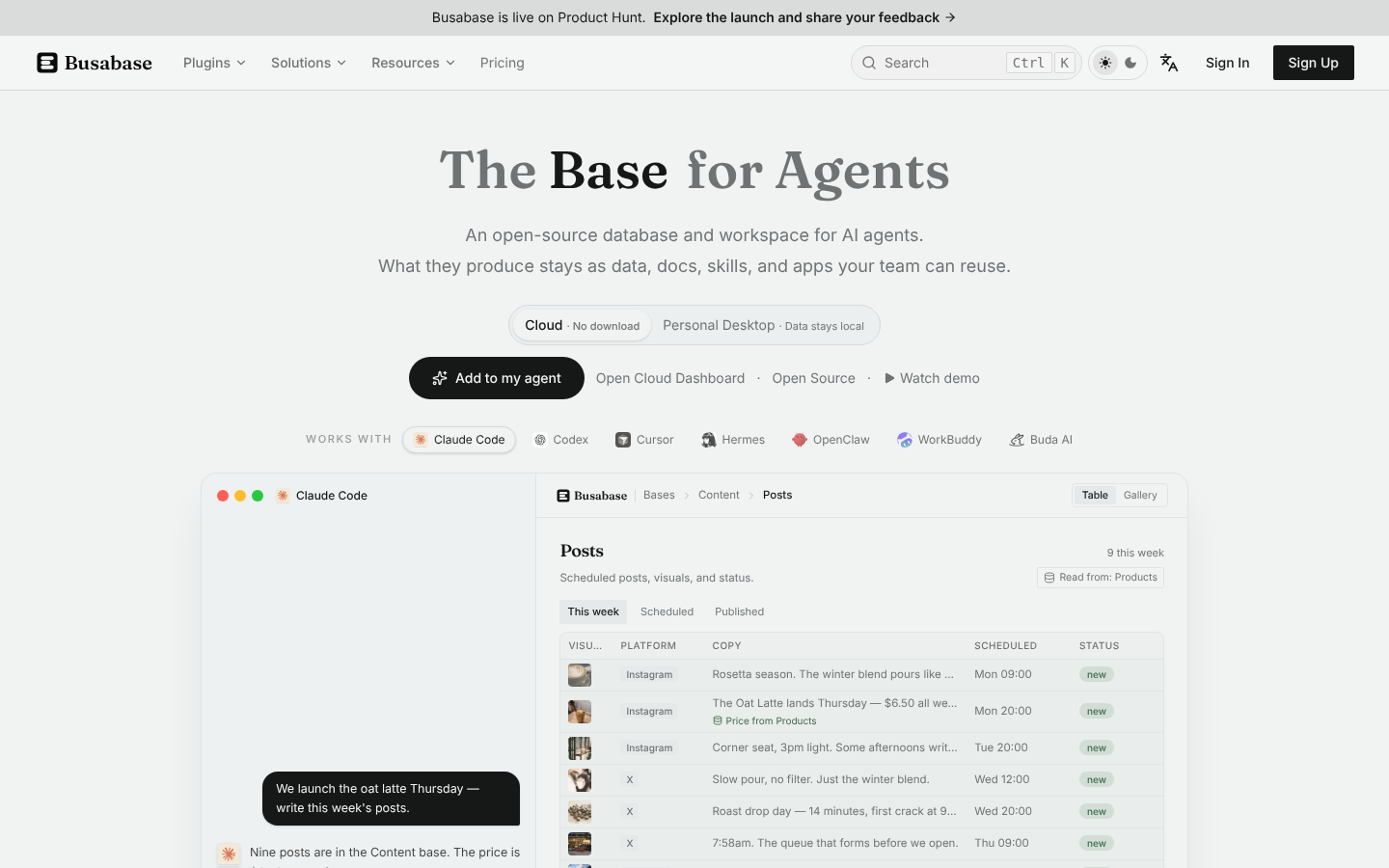Viewport: 1389px width, 868px height.
Task: Switch to dark theme moon icon
Action: [x=1130, y=63]
